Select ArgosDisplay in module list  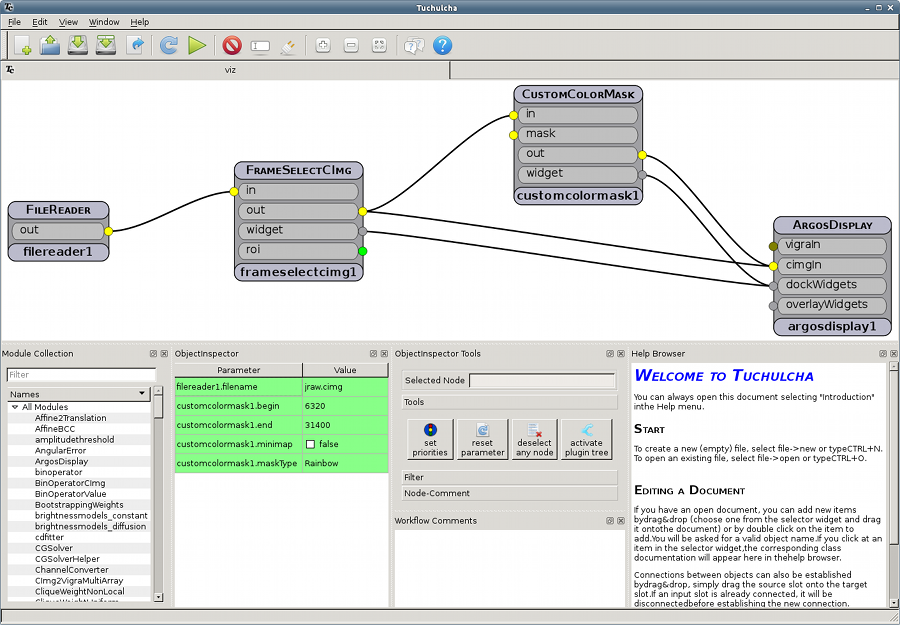click(x=61, y=461)
